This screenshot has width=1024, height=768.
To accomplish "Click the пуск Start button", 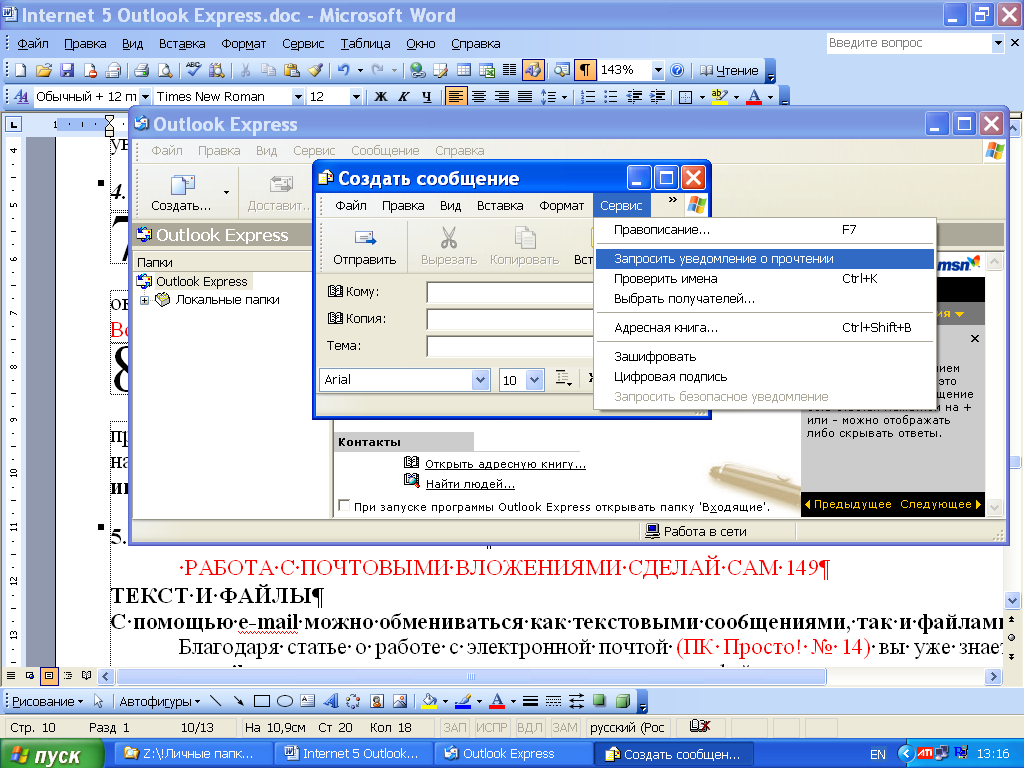I will click(51, 754).
